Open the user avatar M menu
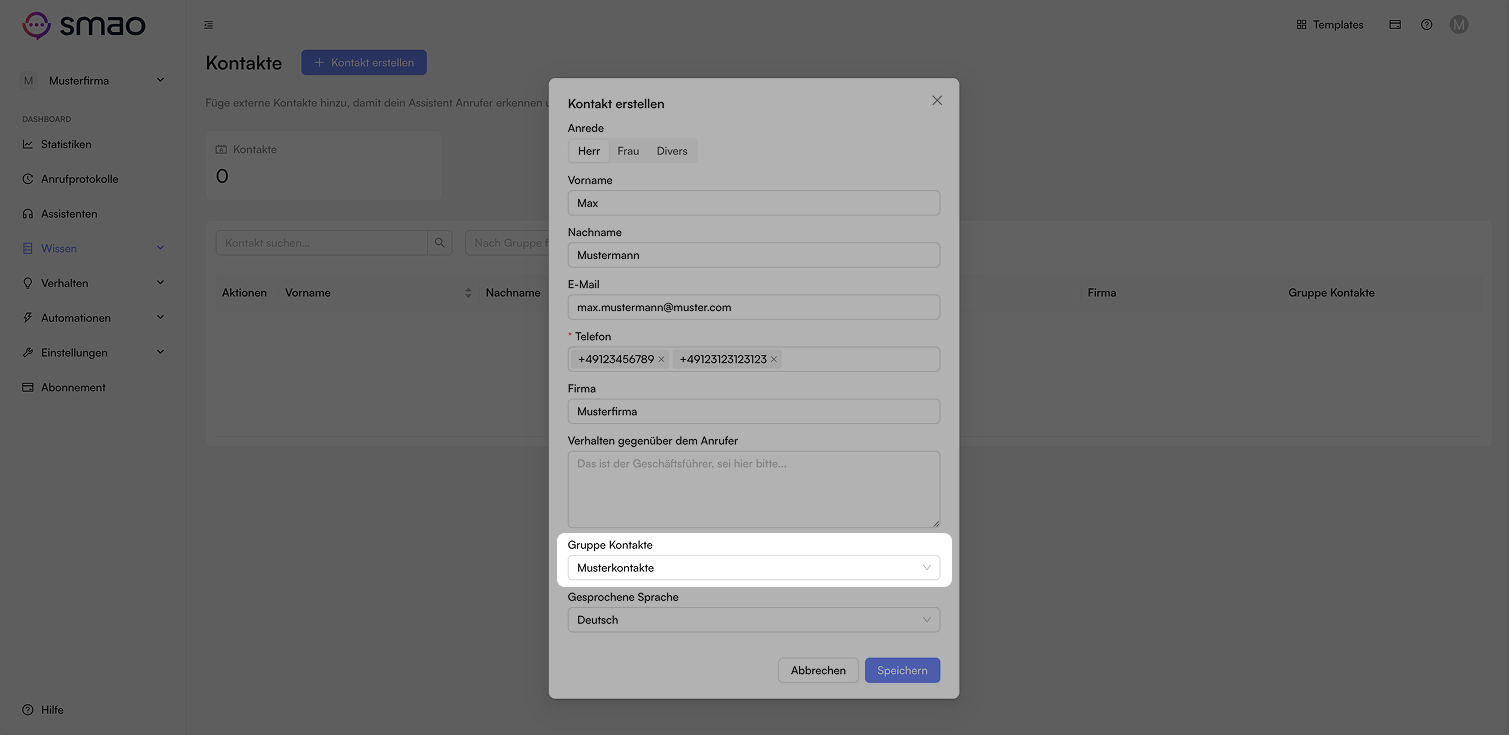 click(1459, 25)
